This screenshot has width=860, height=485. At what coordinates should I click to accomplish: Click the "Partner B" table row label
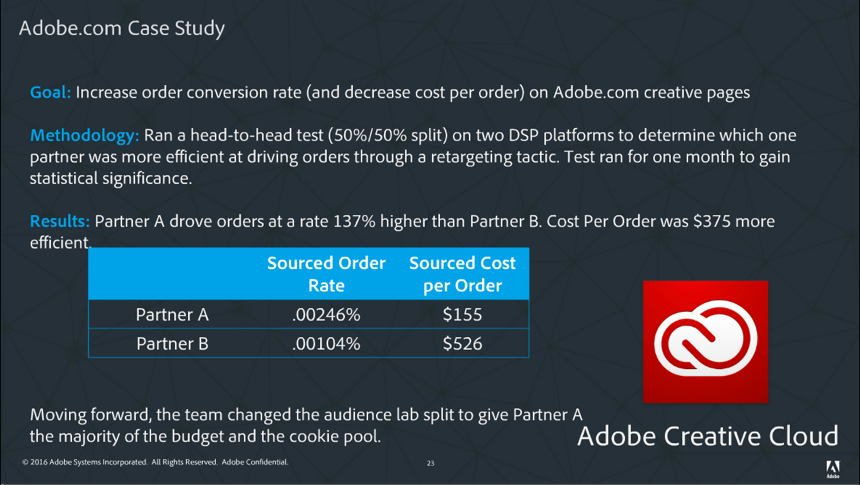[x=172, y=344]
